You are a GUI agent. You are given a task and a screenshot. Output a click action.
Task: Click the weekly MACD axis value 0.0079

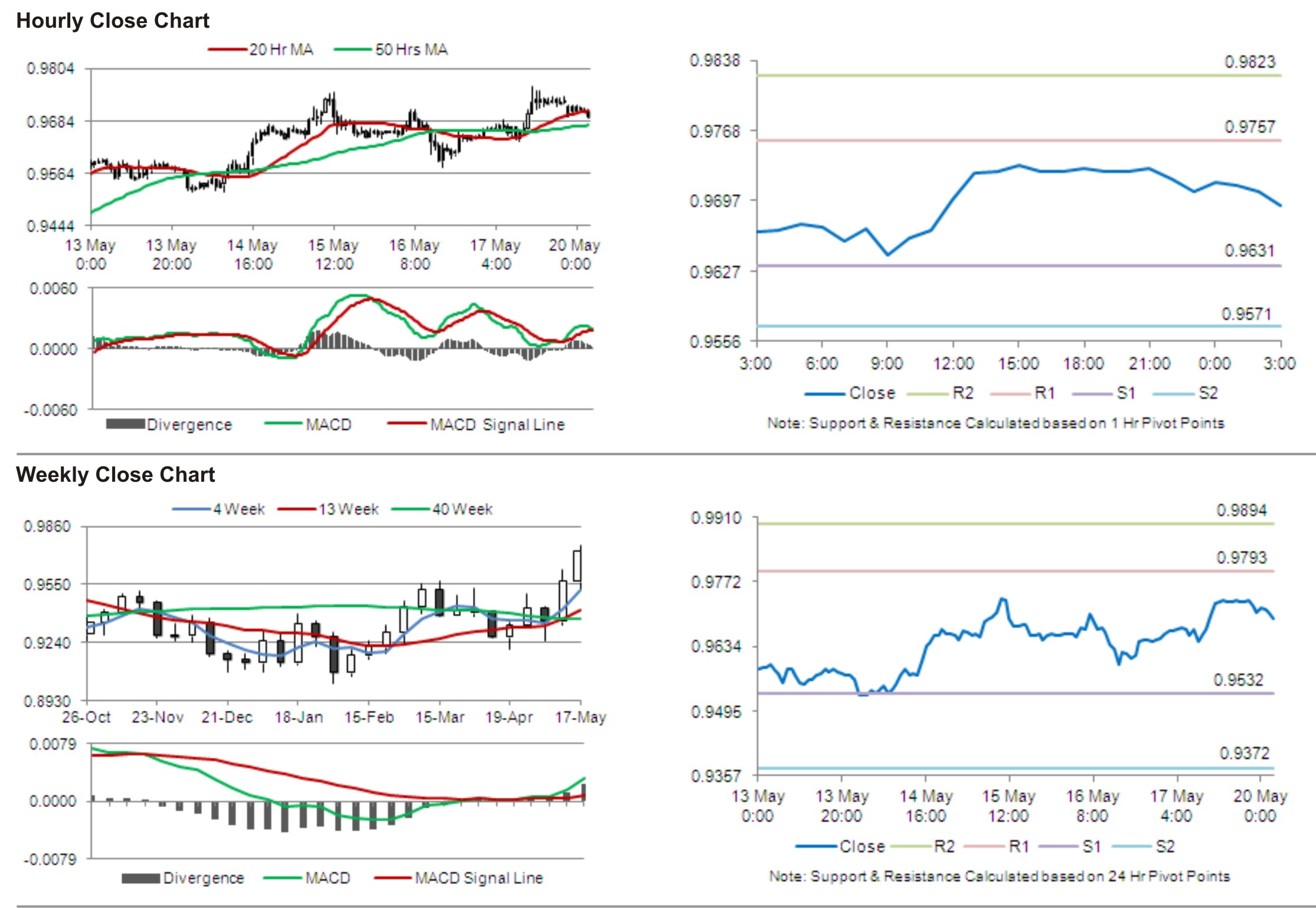click(53, 744)
